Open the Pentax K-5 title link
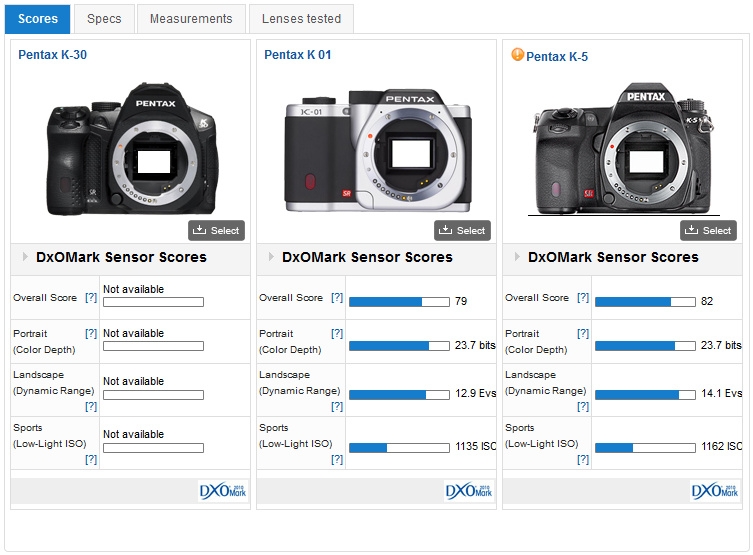Viewport: 753px width, 555px height. click(x=557, y=57)
